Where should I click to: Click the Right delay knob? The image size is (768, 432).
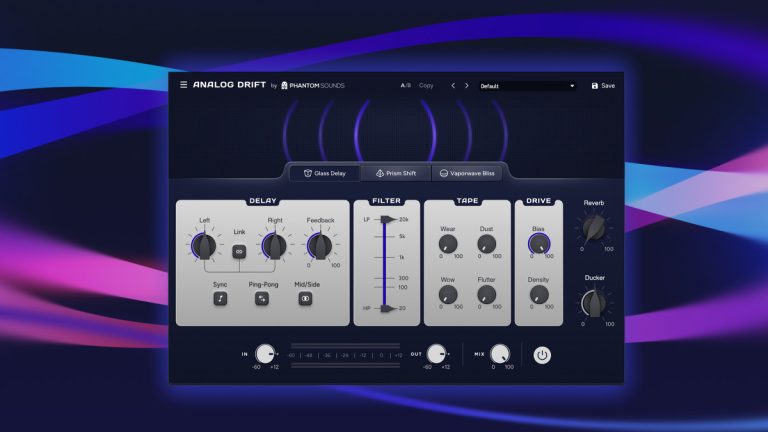pos(274,245)
